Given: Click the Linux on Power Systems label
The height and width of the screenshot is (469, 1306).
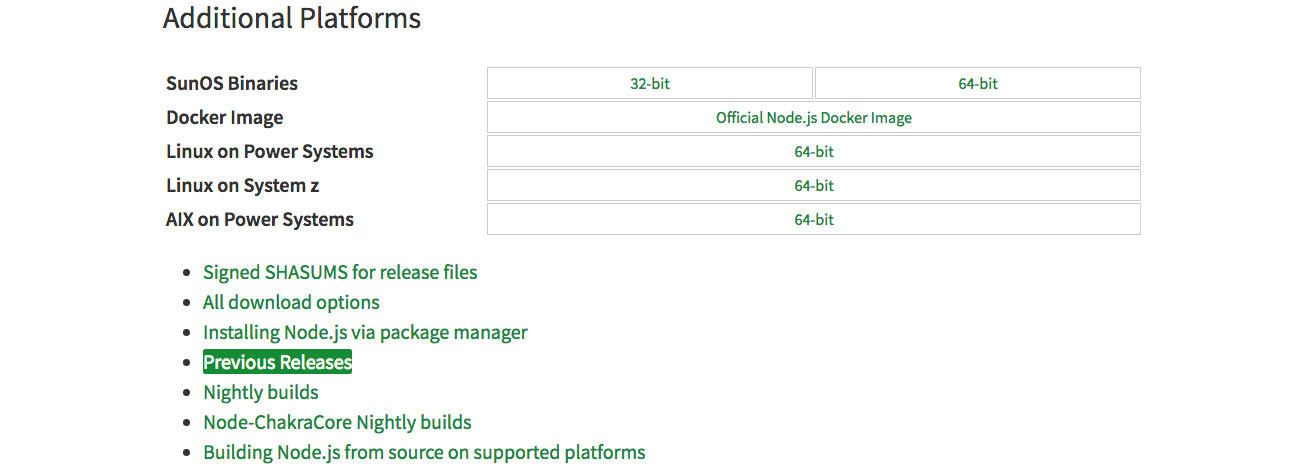Looking at the screenshot, I should (270, 152).
